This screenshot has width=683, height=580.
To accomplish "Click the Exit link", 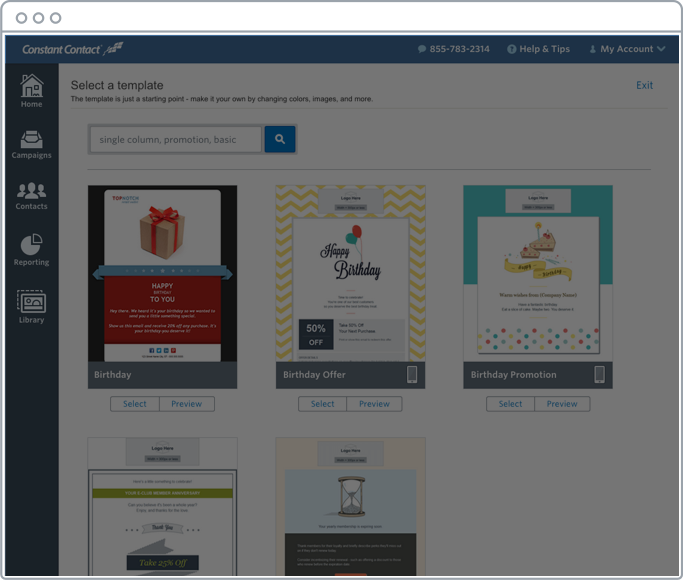I will [x=644, y=86].
